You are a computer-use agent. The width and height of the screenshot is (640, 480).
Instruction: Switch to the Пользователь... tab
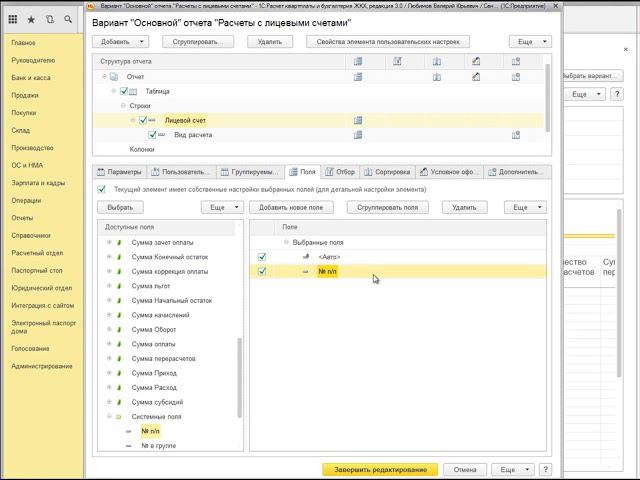[x=181, y=172]
